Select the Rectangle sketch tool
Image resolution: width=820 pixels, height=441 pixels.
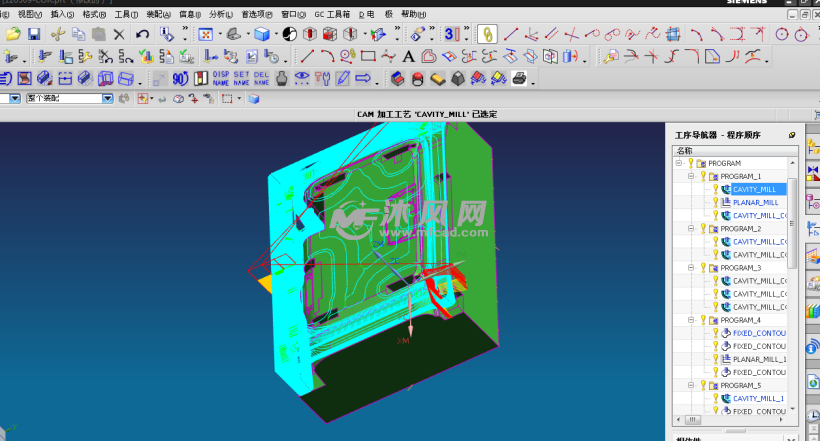click(x=367, y=56)
